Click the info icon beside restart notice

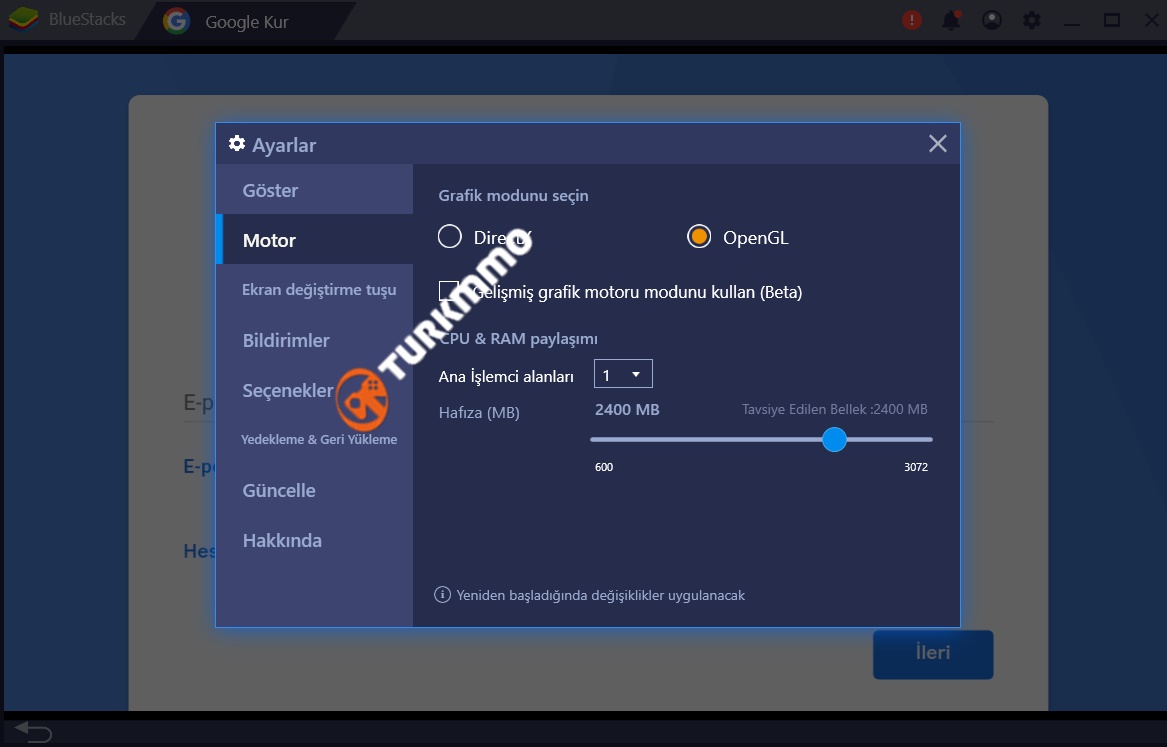(442, 595)
